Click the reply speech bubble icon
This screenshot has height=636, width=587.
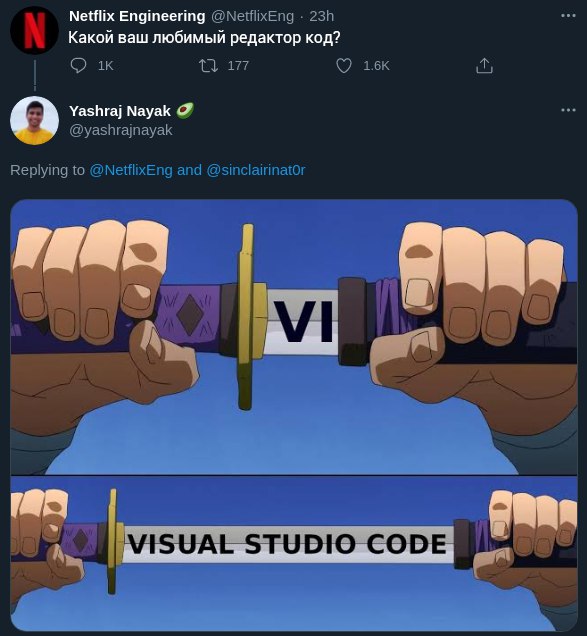click(x=78, y=65)
